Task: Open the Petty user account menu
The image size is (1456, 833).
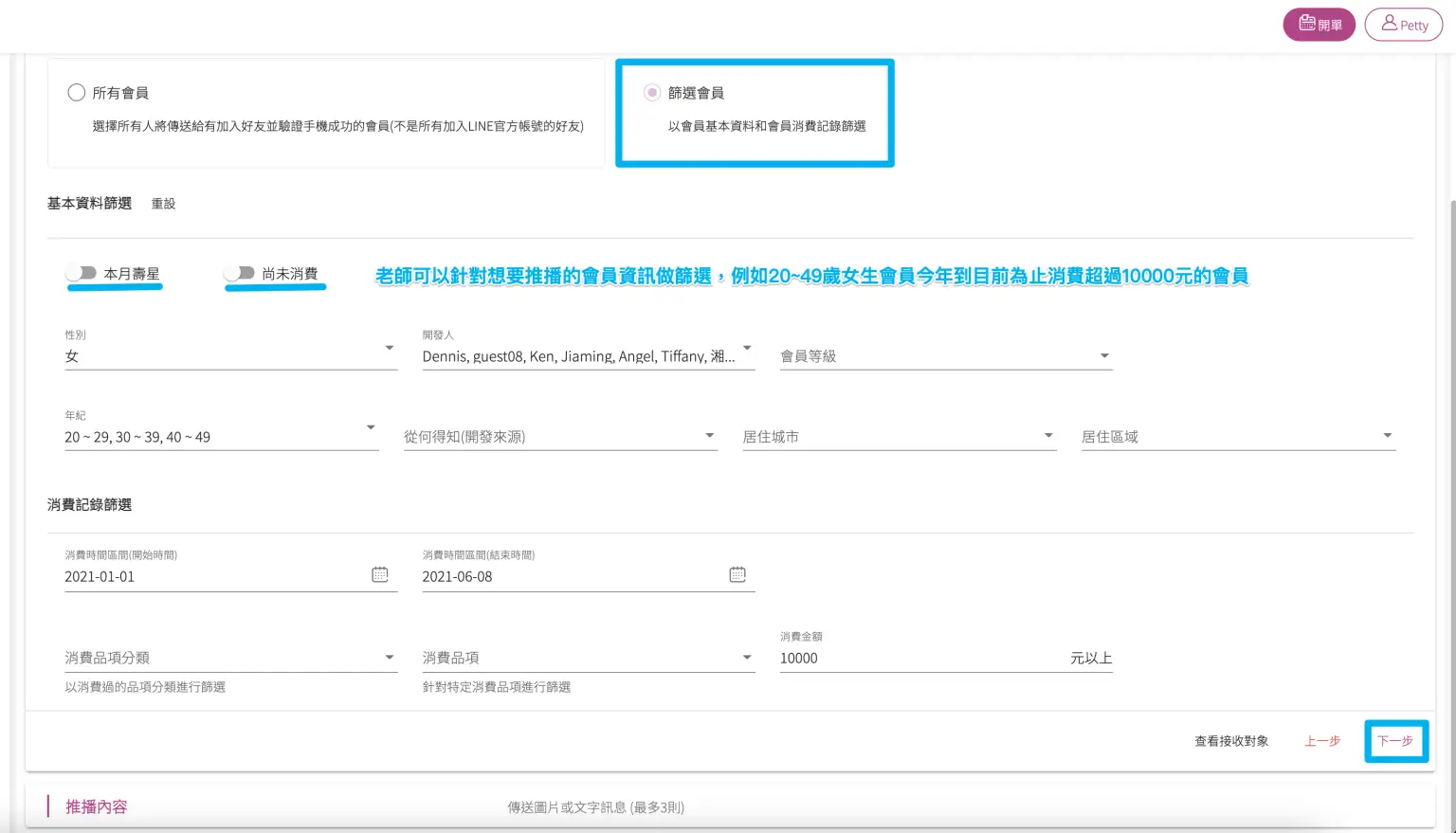Action: (x=1403, y=25)
